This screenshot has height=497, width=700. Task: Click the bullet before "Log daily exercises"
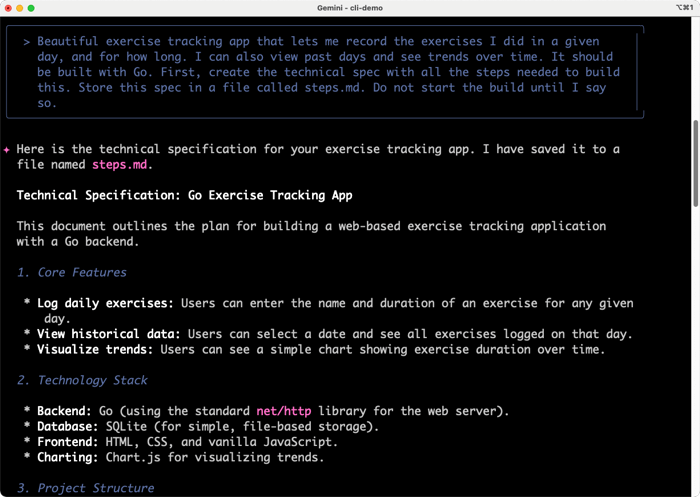pos(27,303)
